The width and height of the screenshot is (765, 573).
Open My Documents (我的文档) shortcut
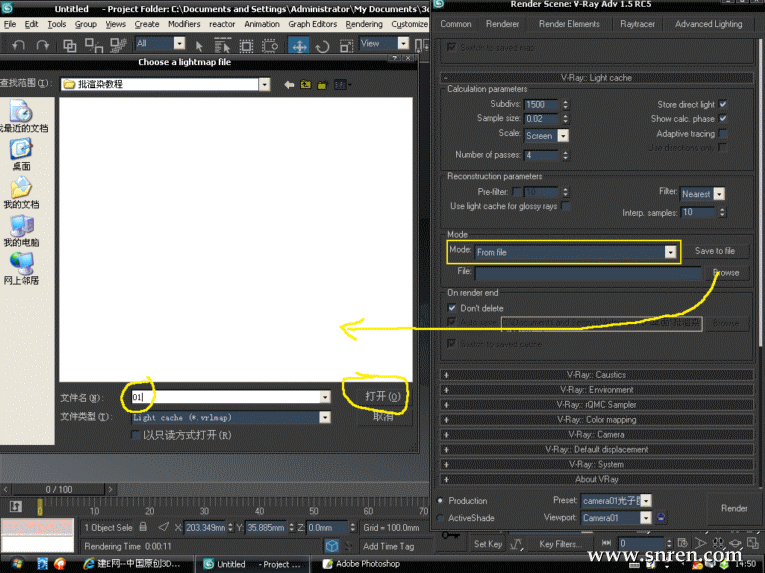click(21, 192)
